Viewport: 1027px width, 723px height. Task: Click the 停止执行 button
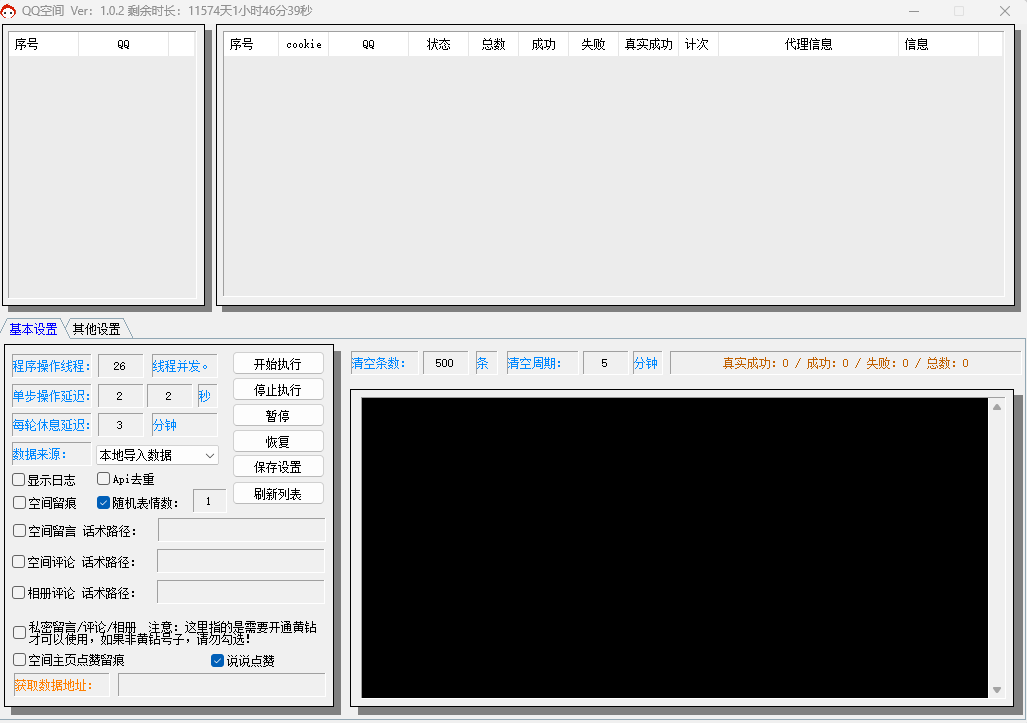click(x=278, y=390)
